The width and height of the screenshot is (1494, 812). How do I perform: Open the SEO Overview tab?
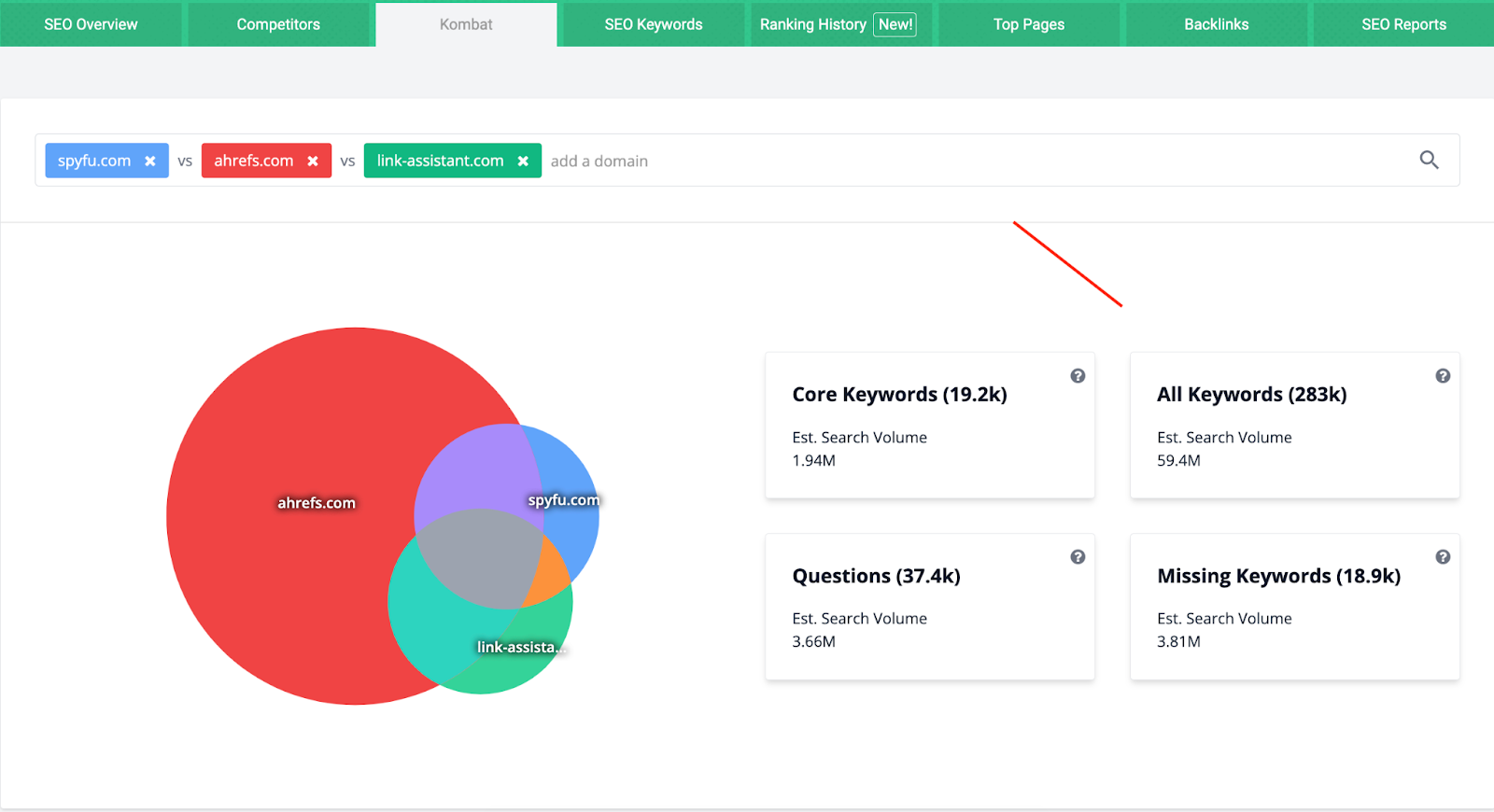91,24
